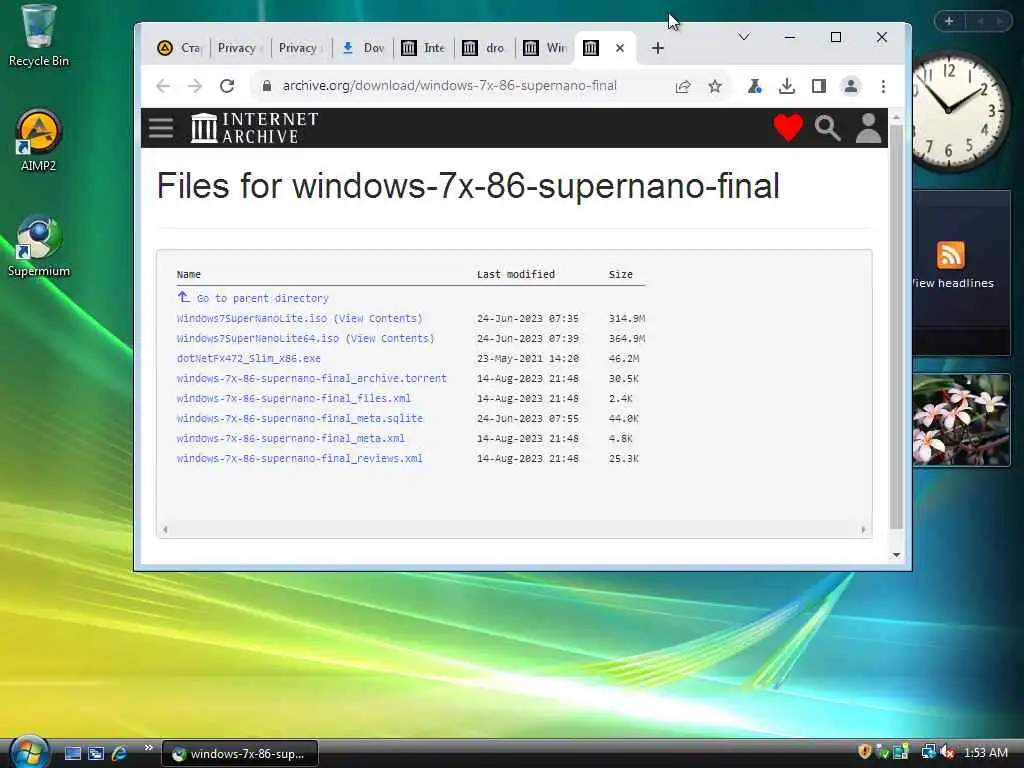Image resolution: width=1024 pixels, height=768 pixels.
Task: Click View headlines in the feed gadget
Action: 953,283
